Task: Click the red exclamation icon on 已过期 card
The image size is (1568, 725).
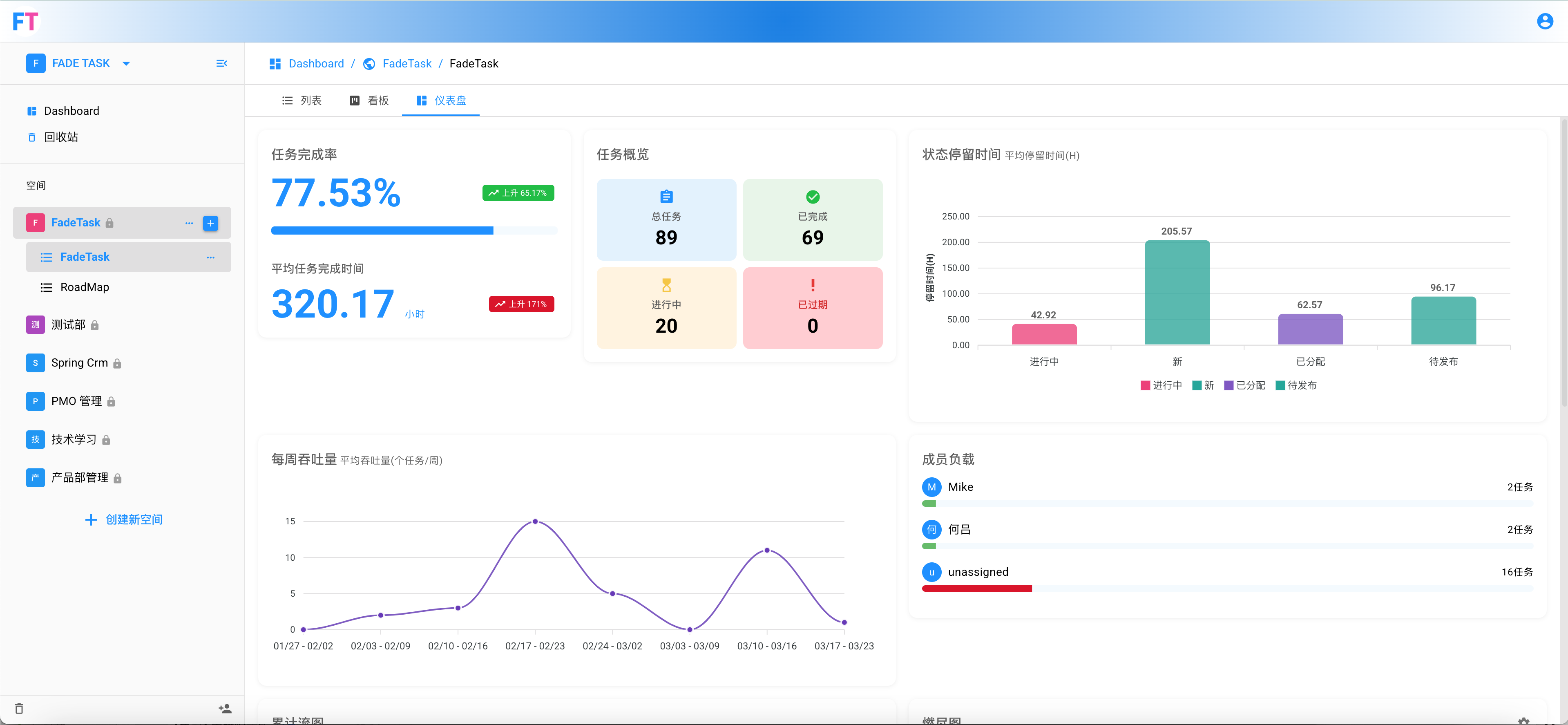Action: point(813,285)
